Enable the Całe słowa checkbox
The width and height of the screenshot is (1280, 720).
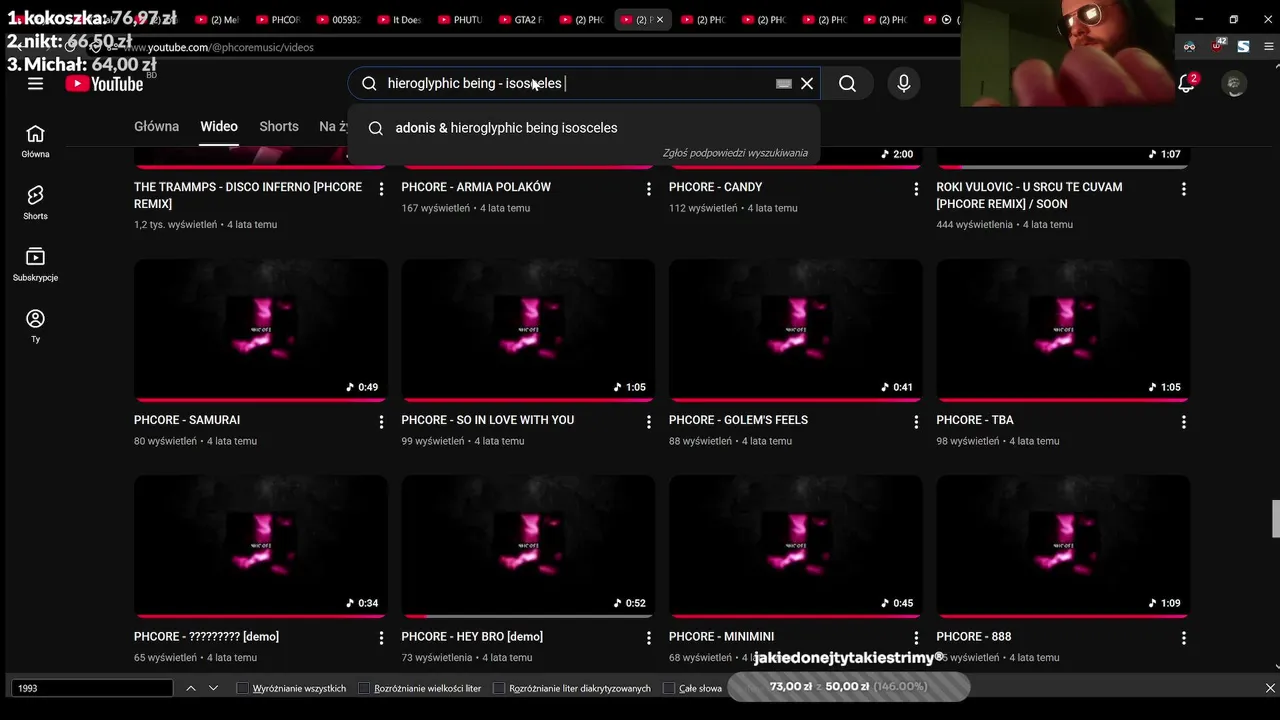point(669,688)
